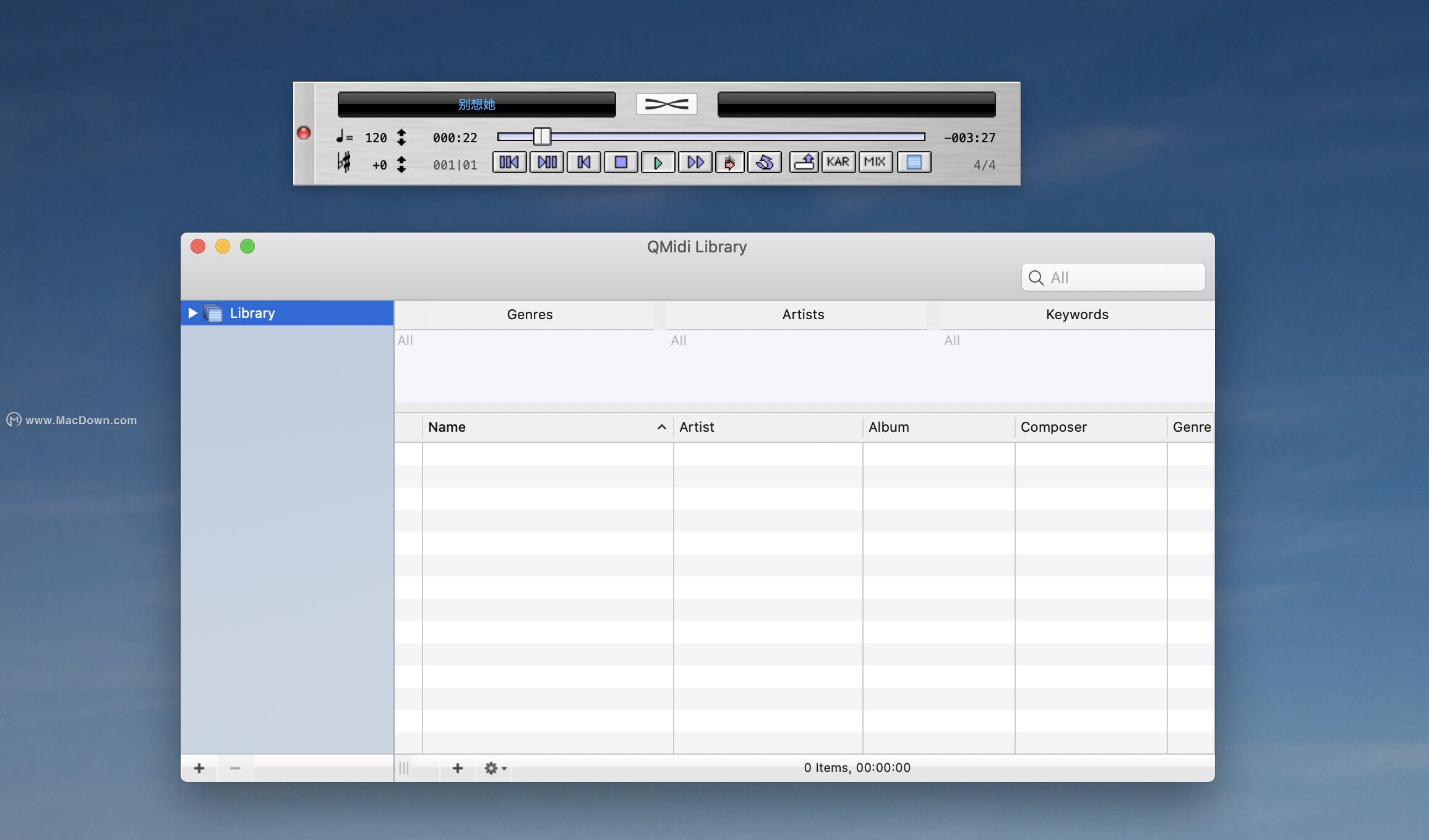Click the Pause playback button

[546, 162]
